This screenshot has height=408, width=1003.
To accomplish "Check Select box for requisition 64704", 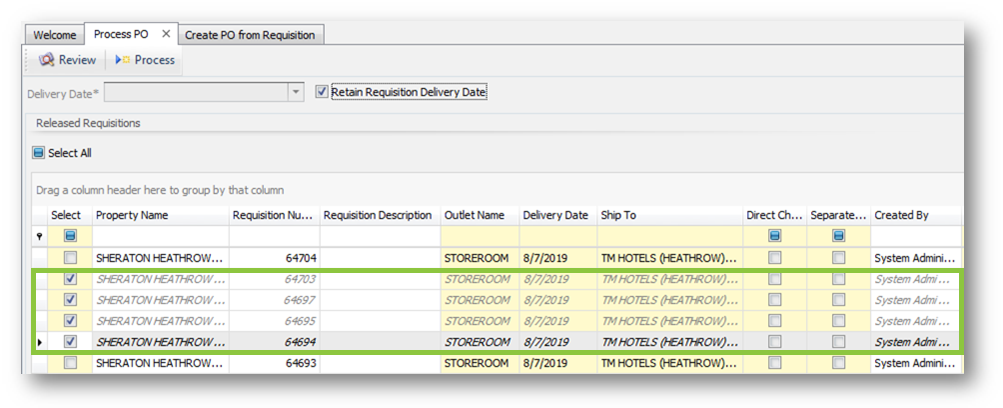I will [x=70, y=258].
